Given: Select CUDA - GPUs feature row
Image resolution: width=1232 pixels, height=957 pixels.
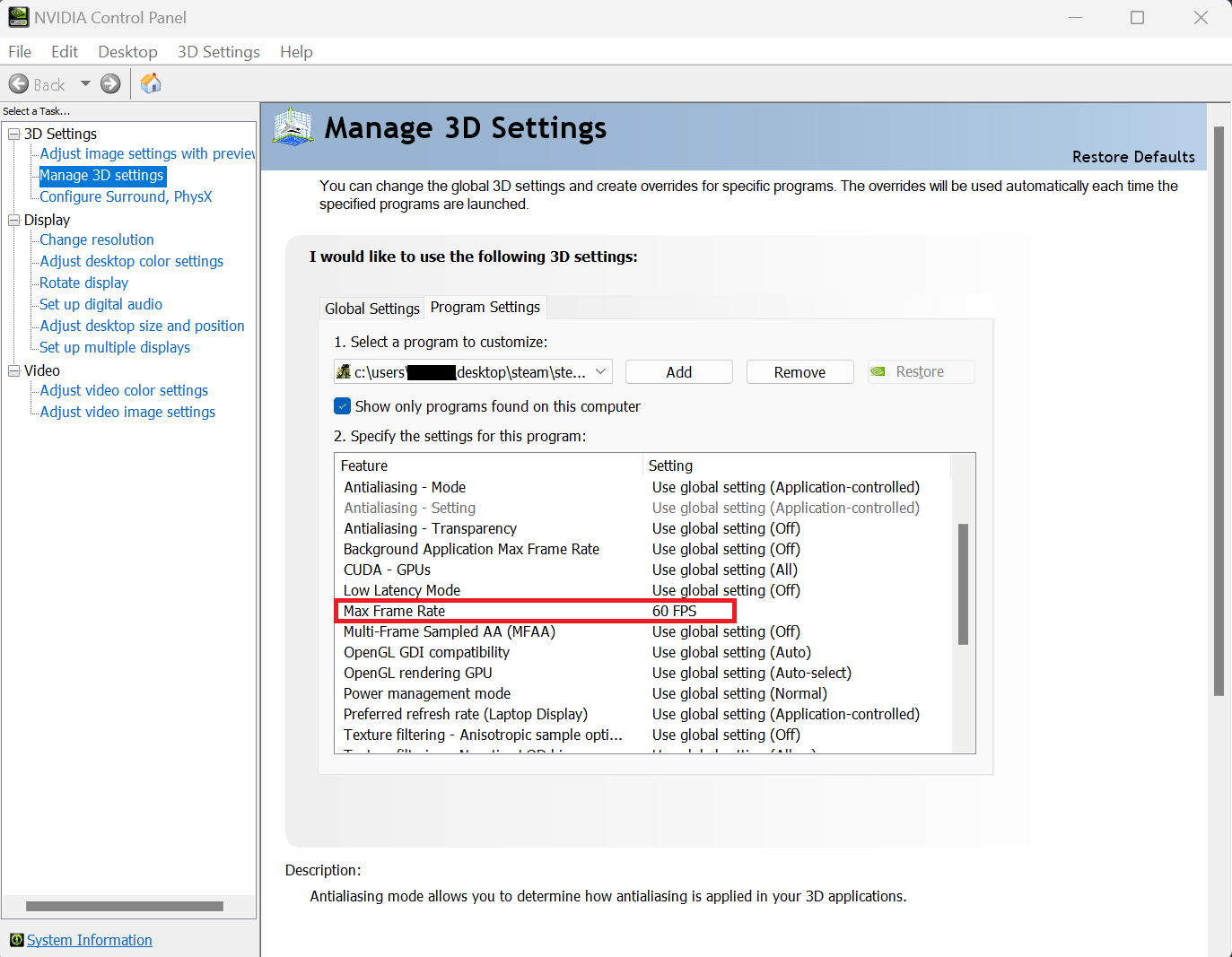Looking at the screenshot, I should [x=642, y=570].
